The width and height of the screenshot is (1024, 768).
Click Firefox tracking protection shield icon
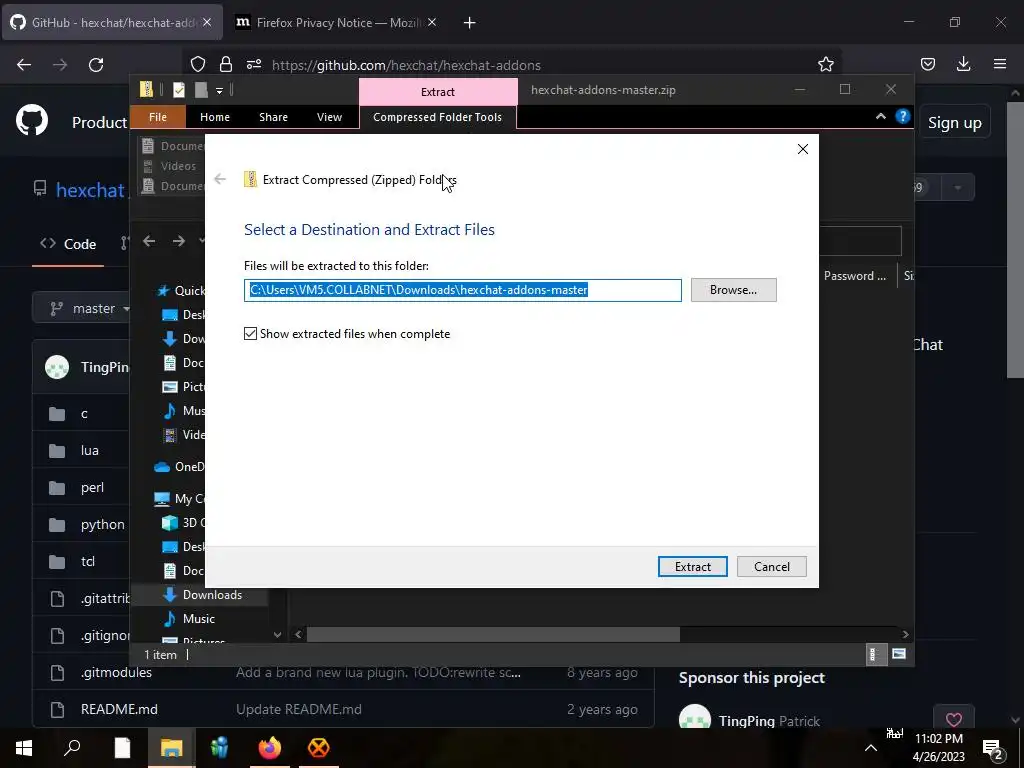click(198, 64)
